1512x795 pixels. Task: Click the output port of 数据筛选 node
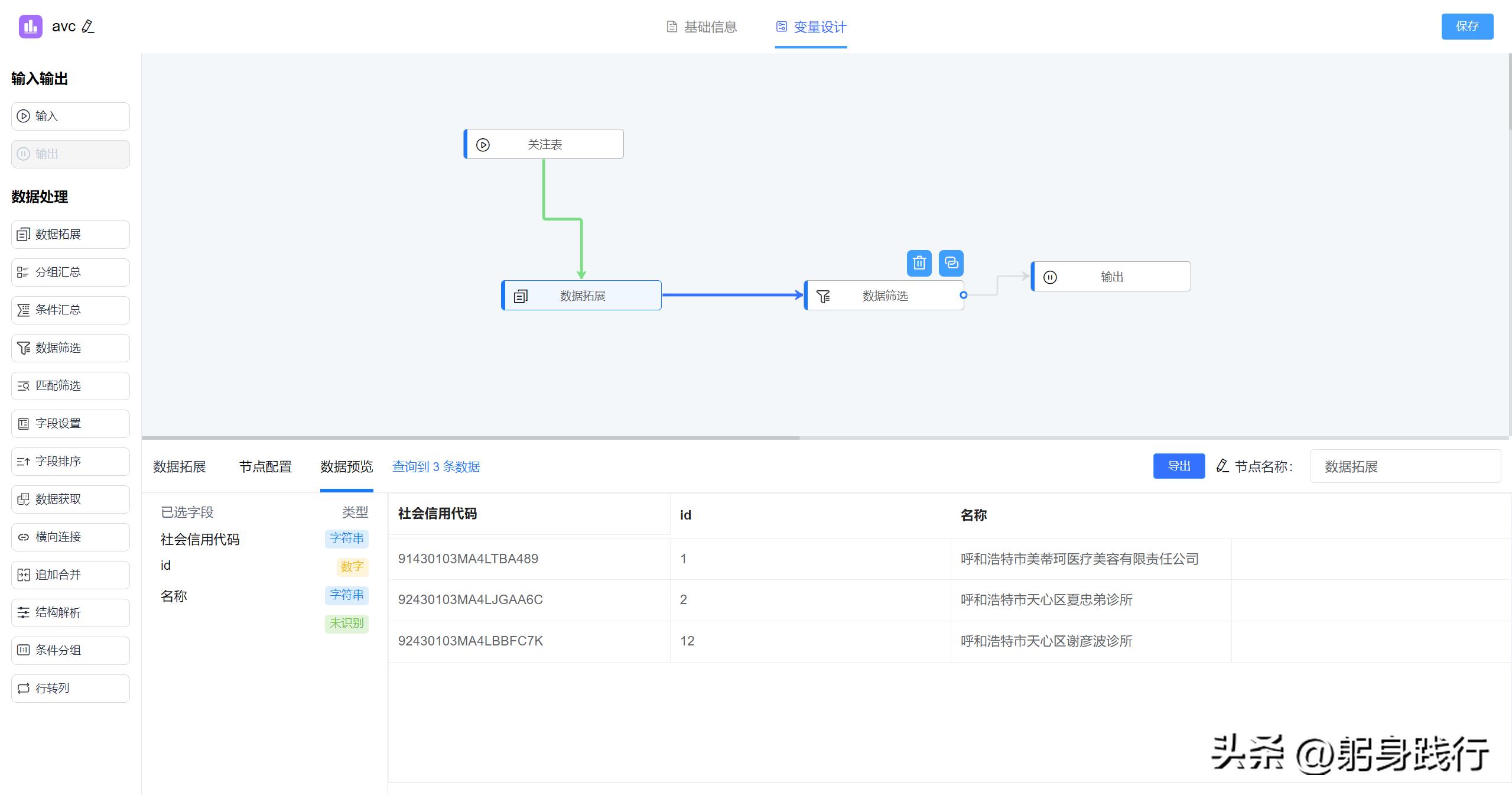(x=963, y=295)
